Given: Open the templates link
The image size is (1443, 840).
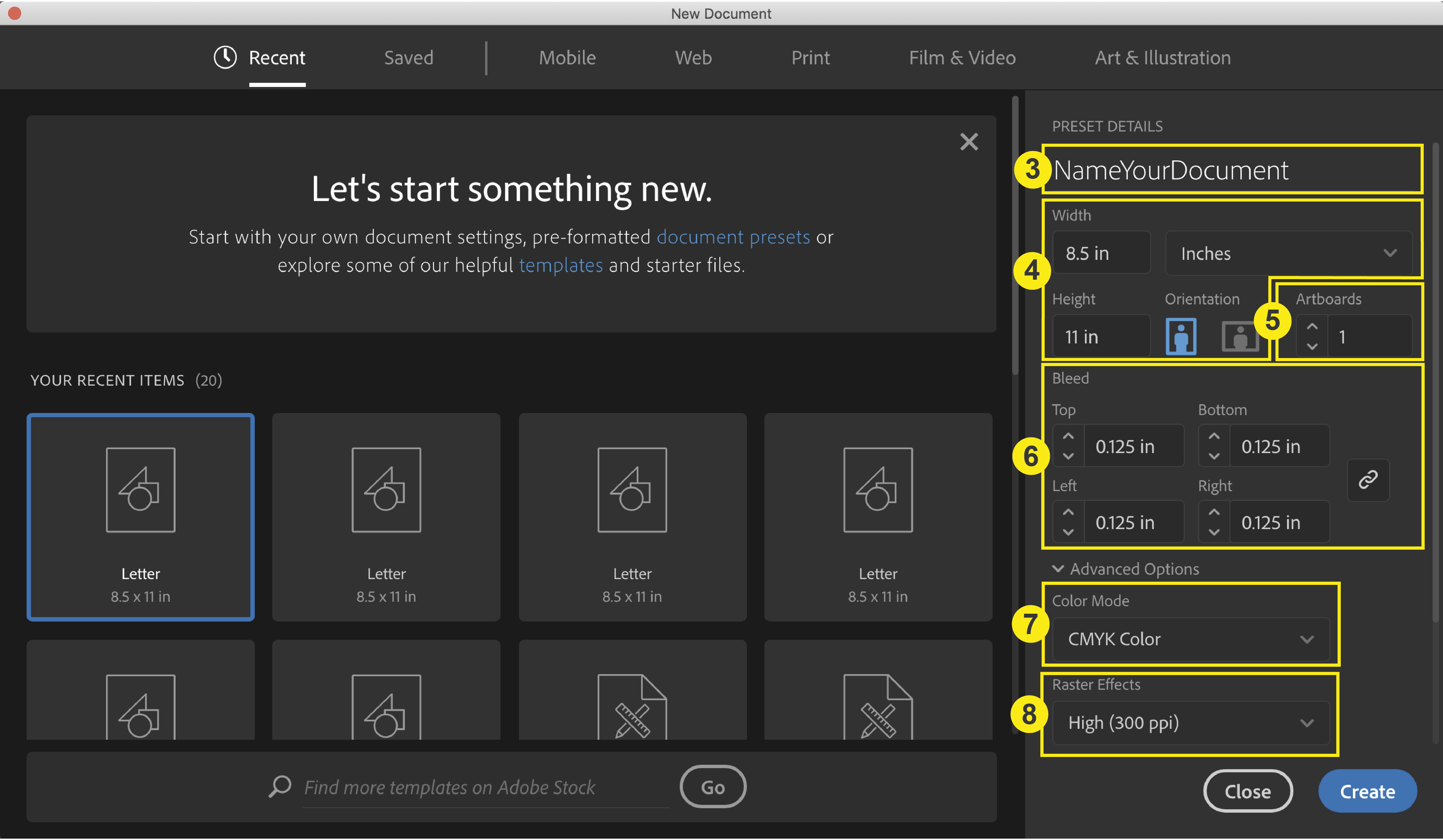Looking at the screenshot, I should coord(561,264).
